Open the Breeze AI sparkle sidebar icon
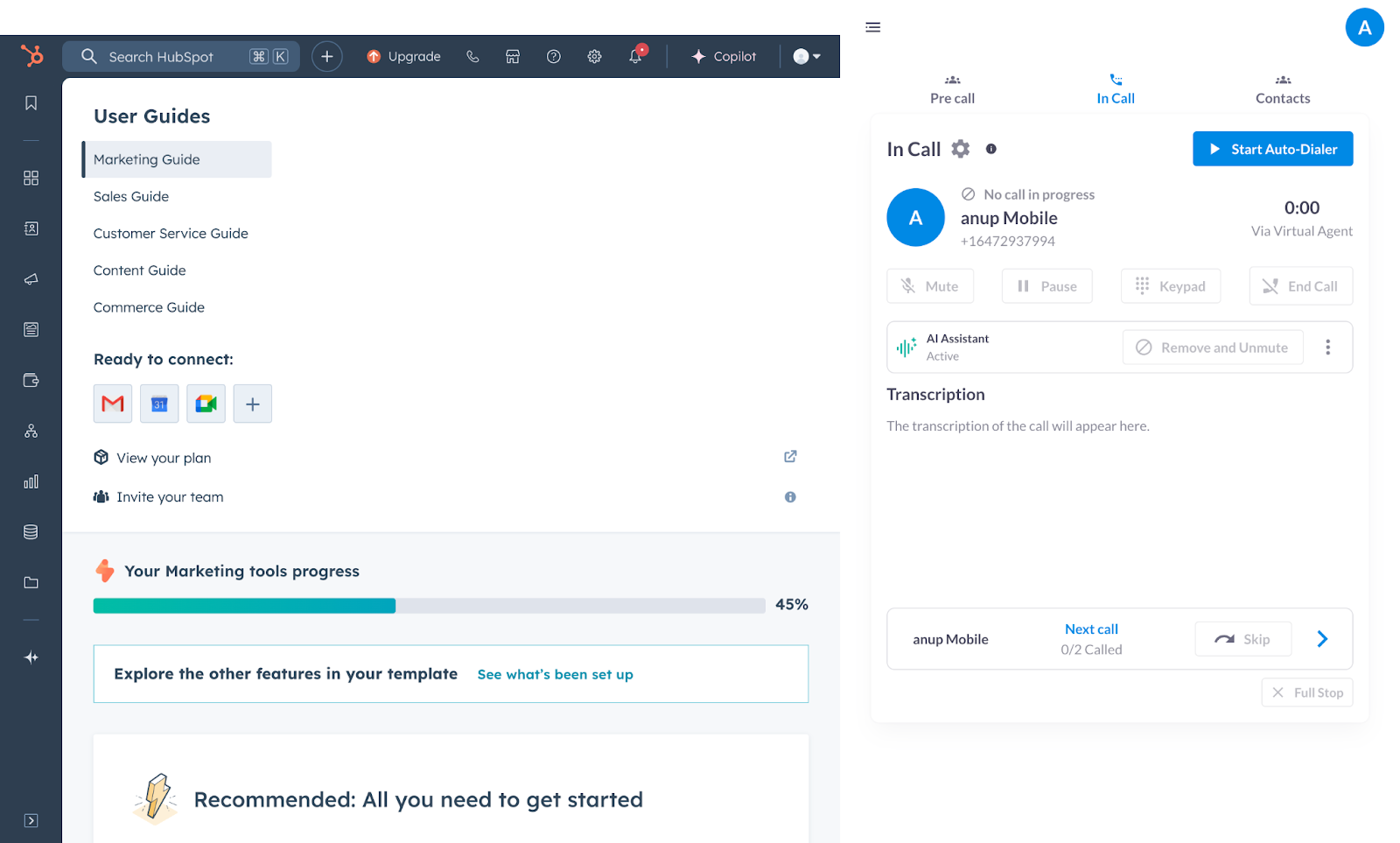The image size is (1400, 843). click(31, 657)
